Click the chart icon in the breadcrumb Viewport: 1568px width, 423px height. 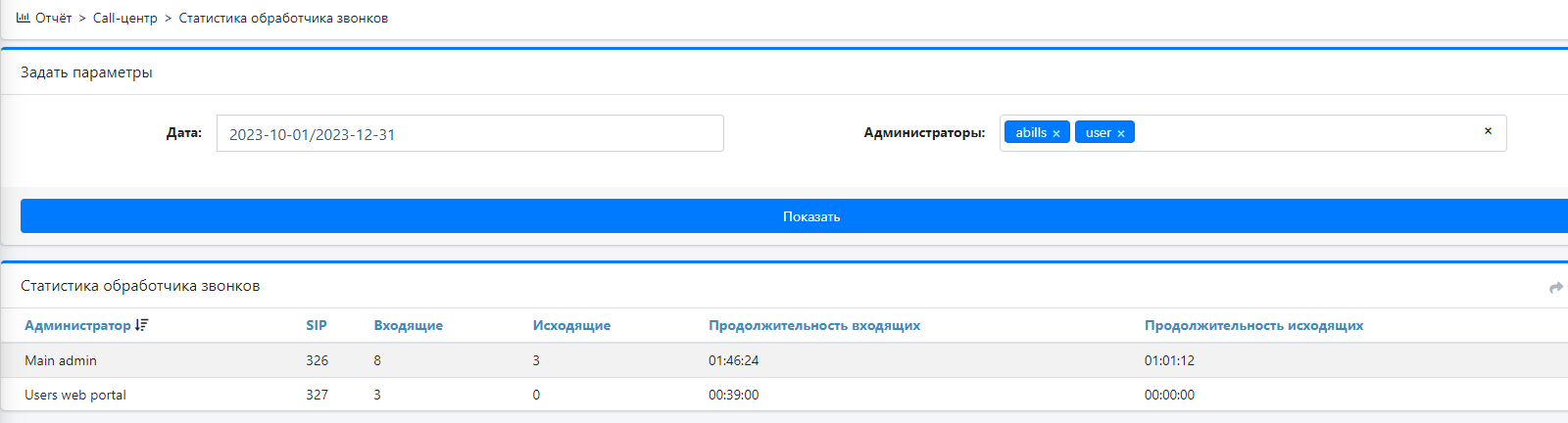23,18
